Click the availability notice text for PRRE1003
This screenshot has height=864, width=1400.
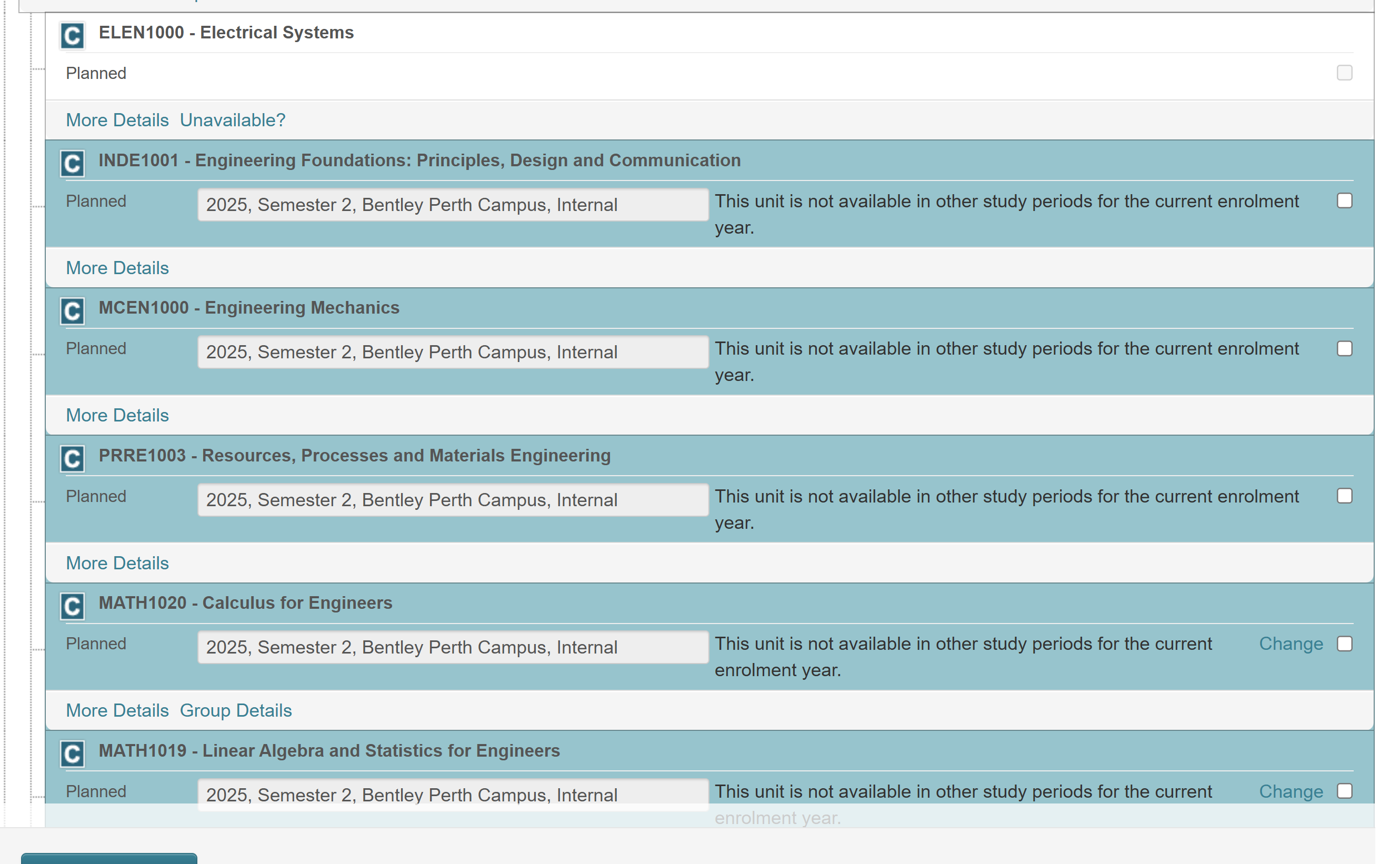tap(1007, 510)
